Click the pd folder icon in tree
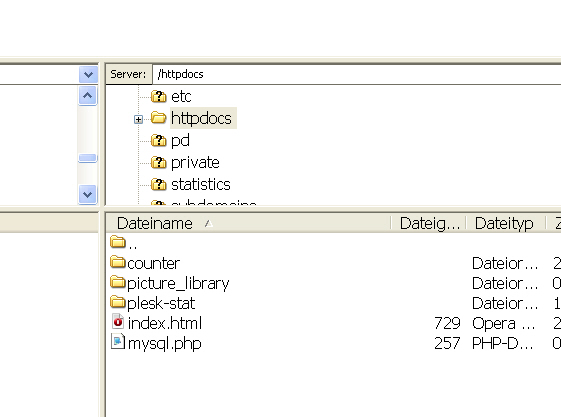Viewport: 561px width, 417px height. pos(158,141)
